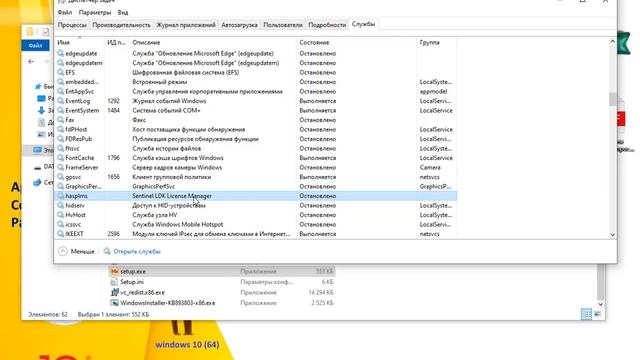
Task: Select the Sentinel LDK License Manager description
Action: point(172,196)
